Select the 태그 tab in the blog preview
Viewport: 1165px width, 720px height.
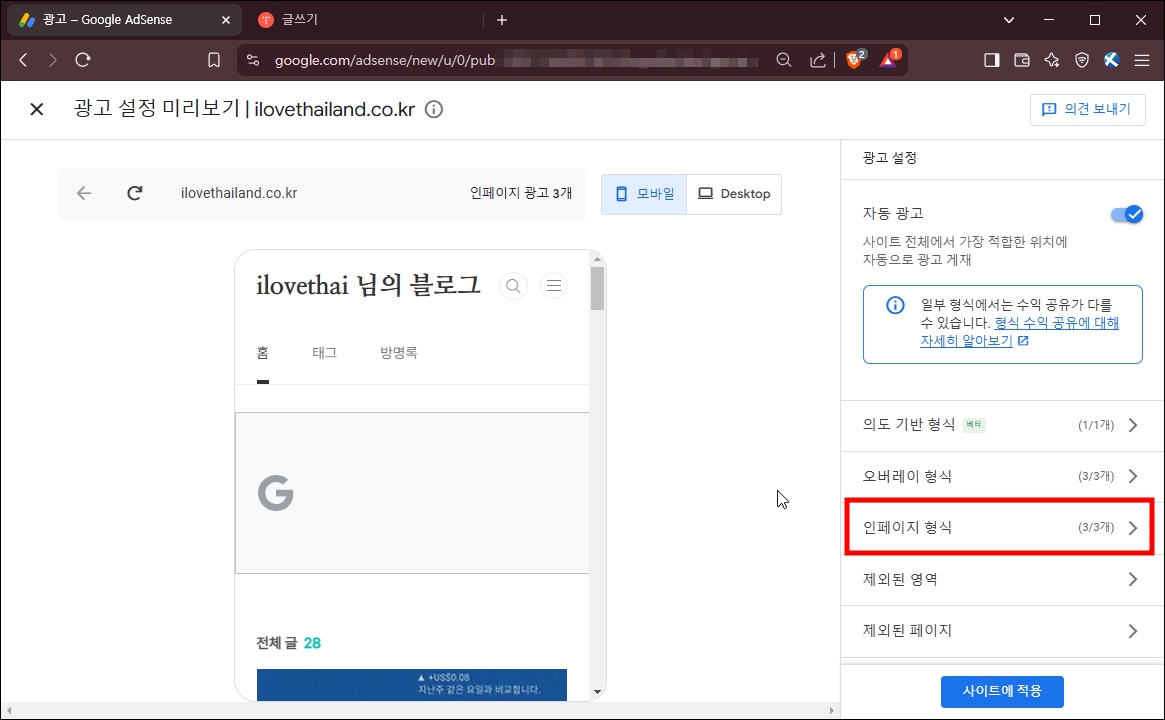click(323, 352)
